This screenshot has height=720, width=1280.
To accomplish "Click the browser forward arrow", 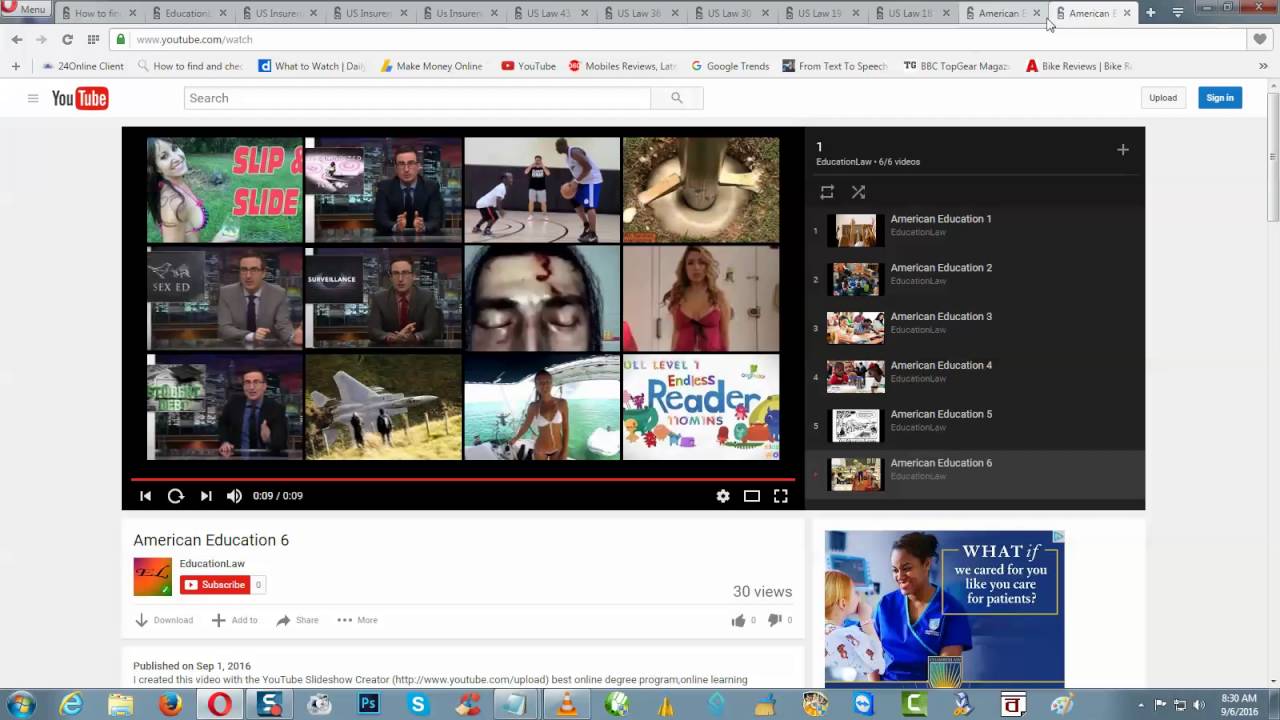I will 41,39.
